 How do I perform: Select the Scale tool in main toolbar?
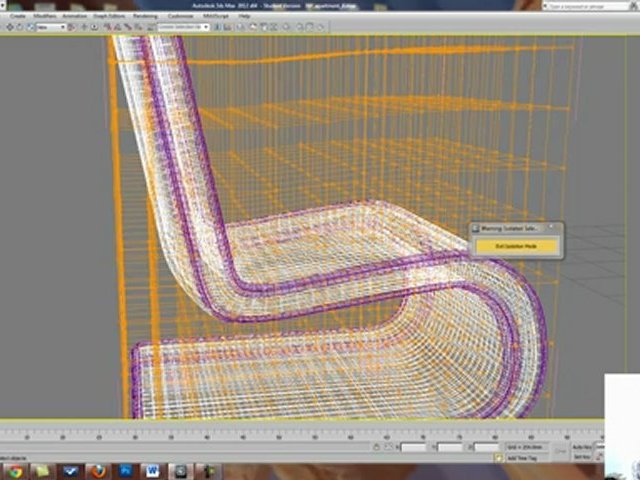click(x=30, y=27)
